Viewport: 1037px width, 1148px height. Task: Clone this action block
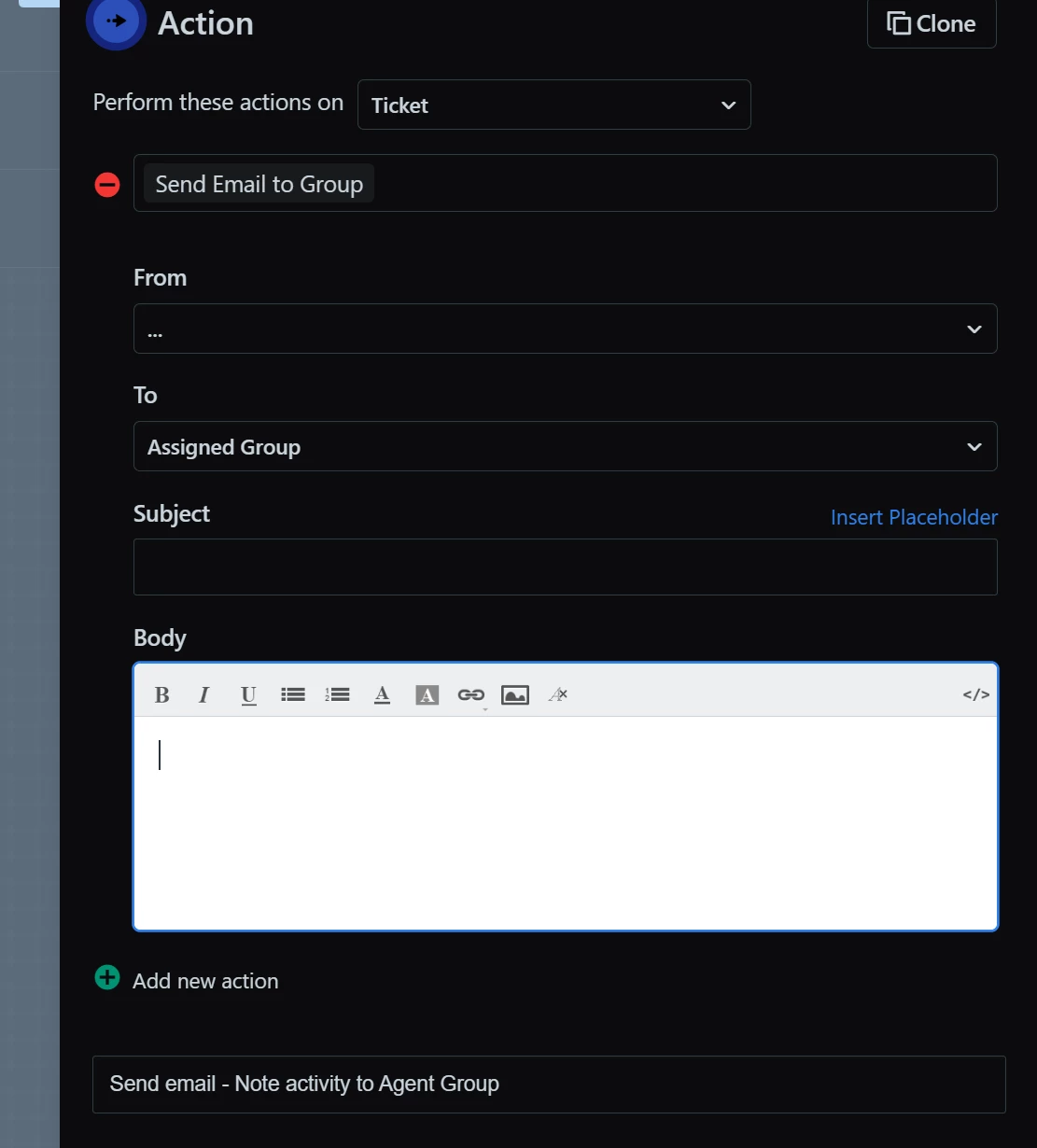pos(932,23)
